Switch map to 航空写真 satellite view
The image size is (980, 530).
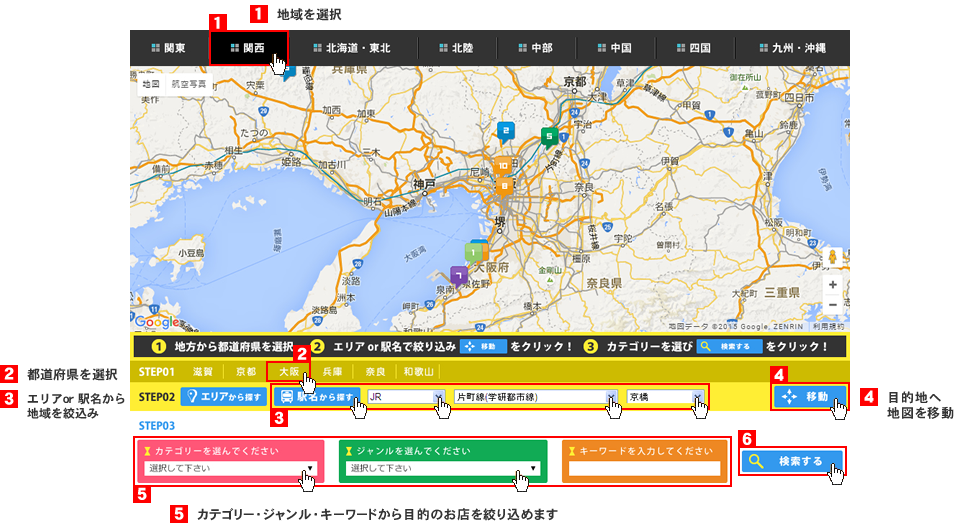[x=187, y=85]
